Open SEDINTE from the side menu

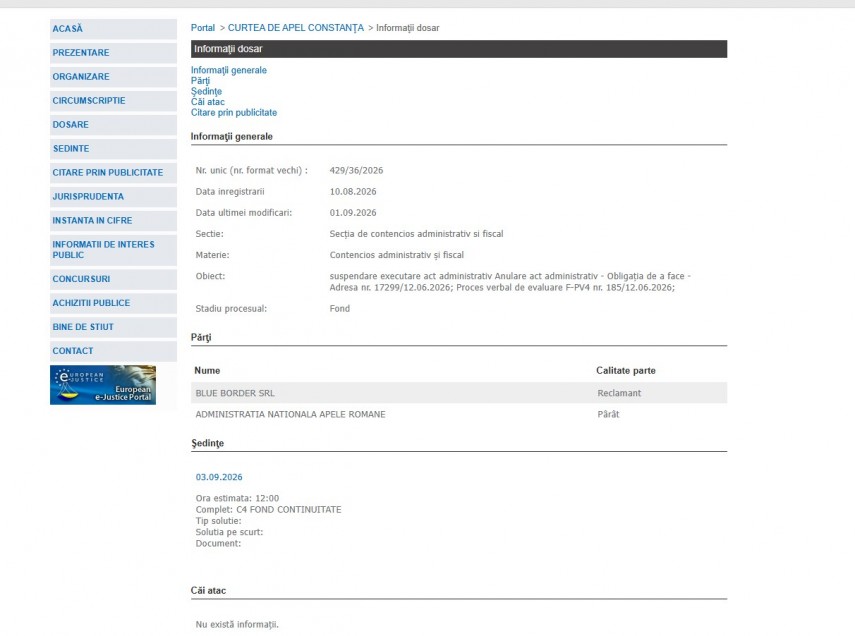click(x=113, y=149)
